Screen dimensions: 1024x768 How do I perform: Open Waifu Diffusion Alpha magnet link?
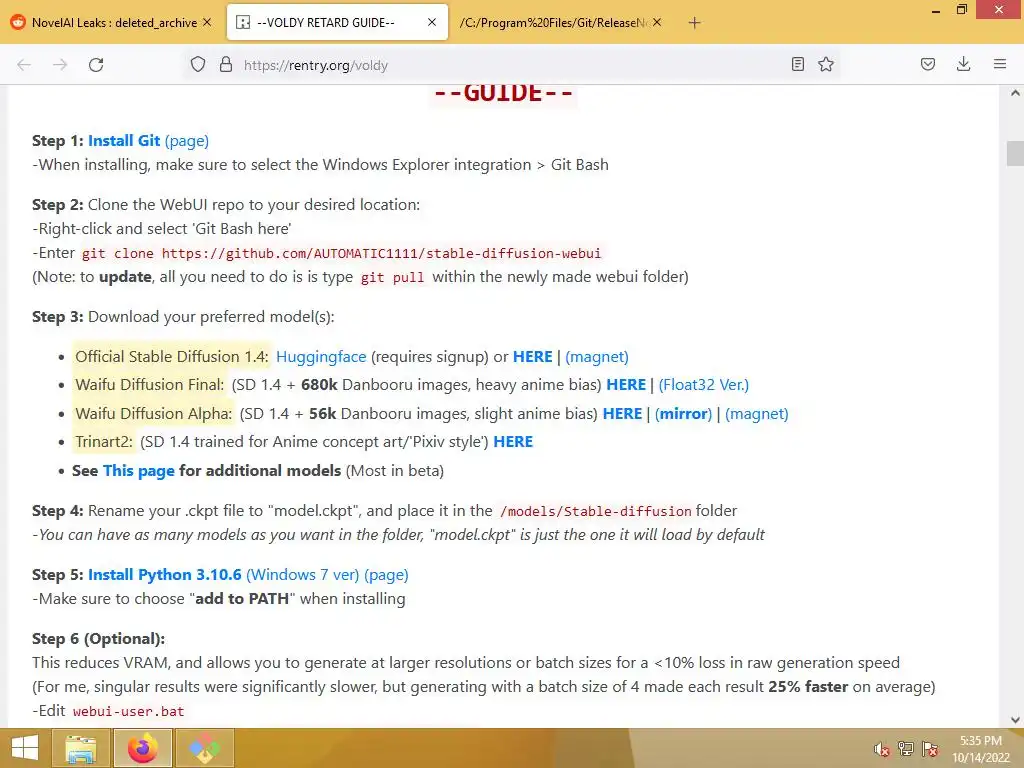coord(757,413)
